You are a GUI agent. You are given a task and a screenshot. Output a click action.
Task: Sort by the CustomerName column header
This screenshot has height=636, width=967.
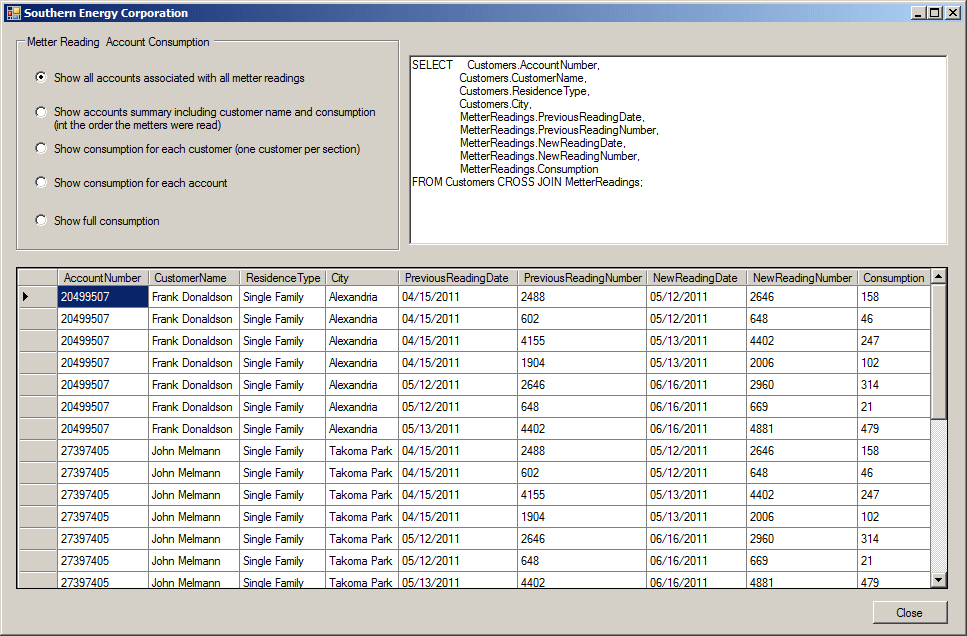click(194, 278)
